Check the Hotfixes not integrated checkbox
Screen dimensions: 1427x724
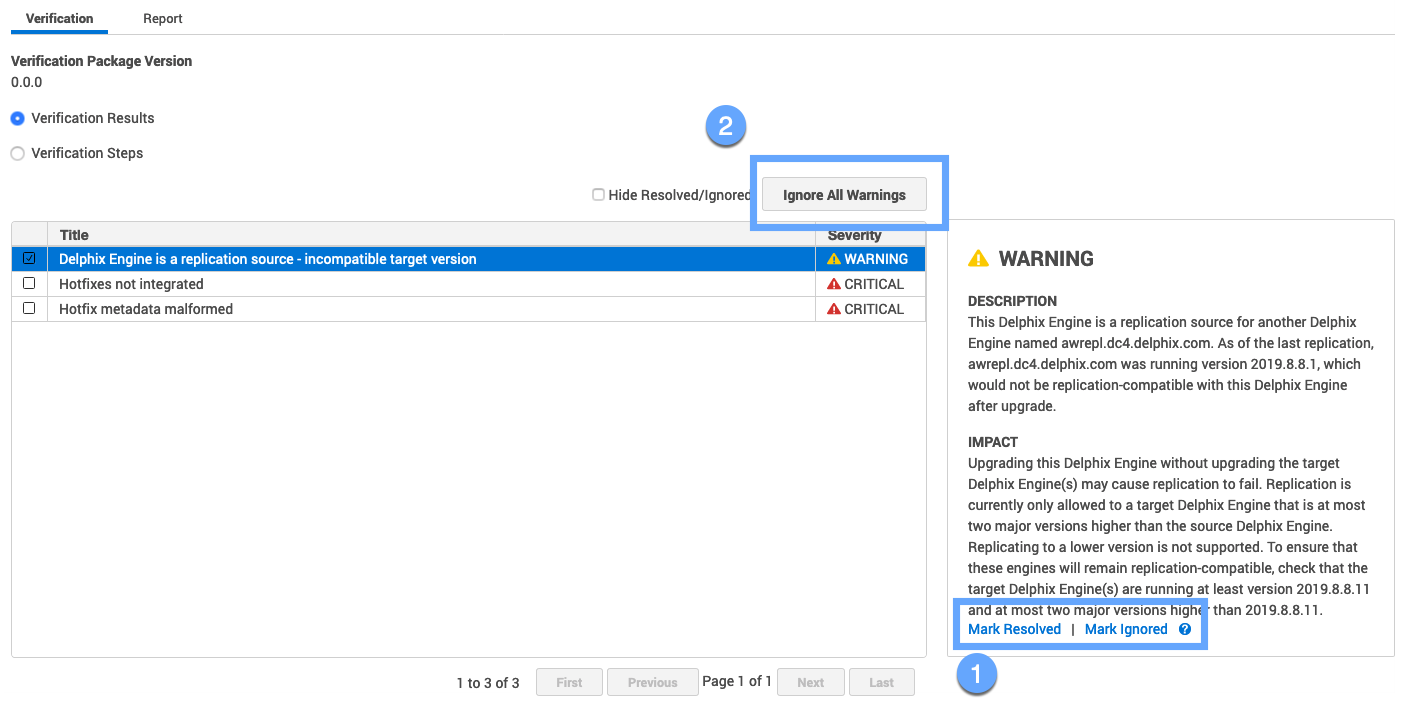click(29, 283)
